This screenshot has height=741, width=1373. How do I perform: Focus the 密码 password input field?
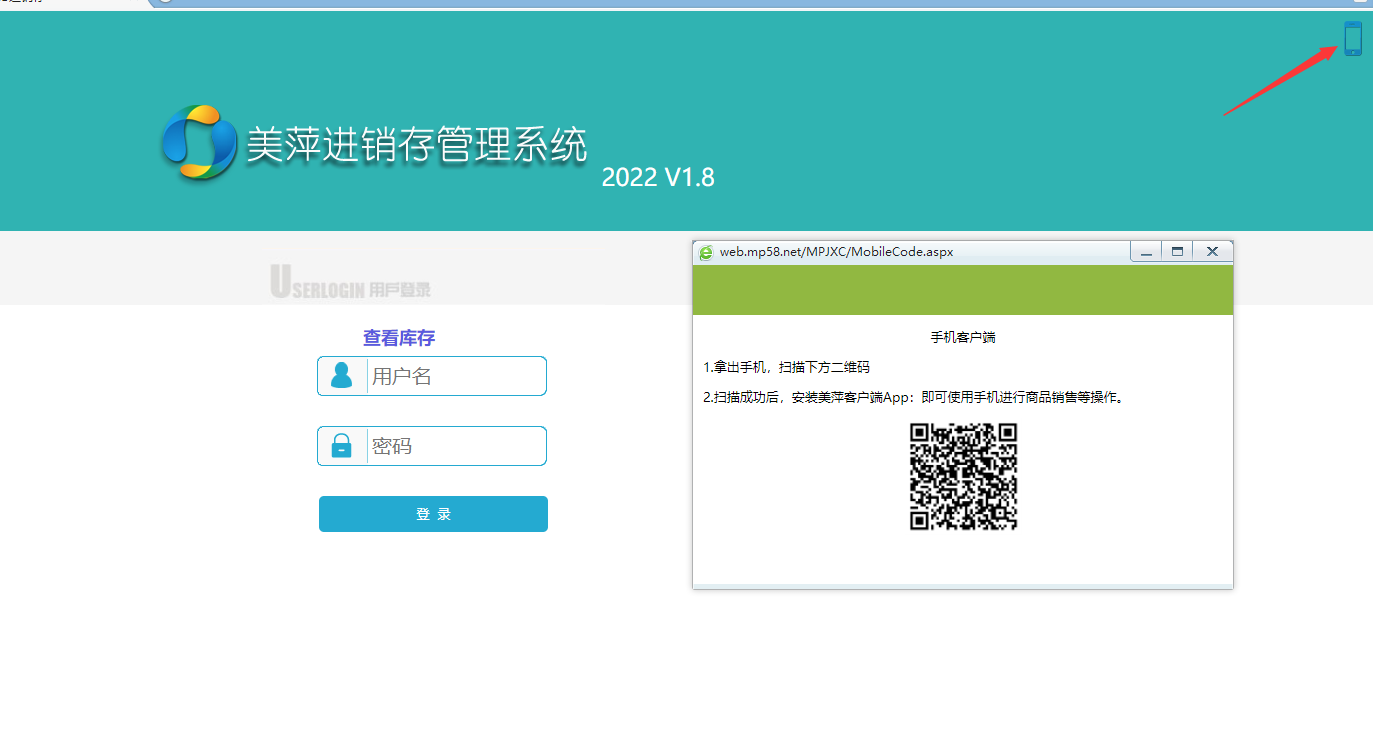click(455, 447)
